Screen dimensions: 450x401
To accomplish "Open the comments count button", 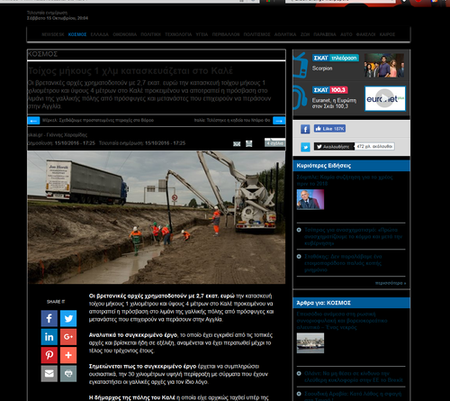I will [275, 143].
